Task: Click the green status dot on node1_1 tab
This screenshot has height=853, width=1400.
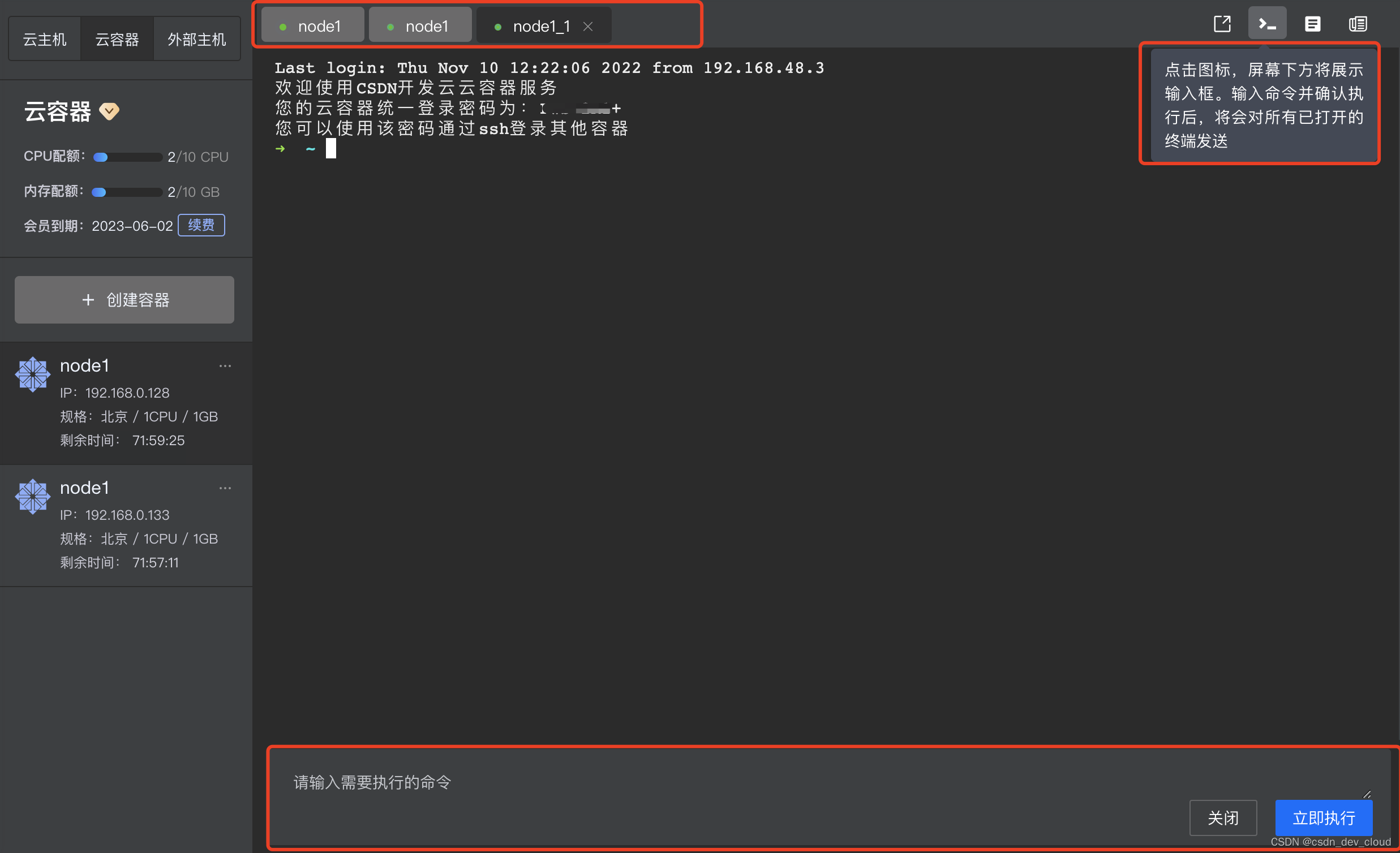Action: (498, 26)
